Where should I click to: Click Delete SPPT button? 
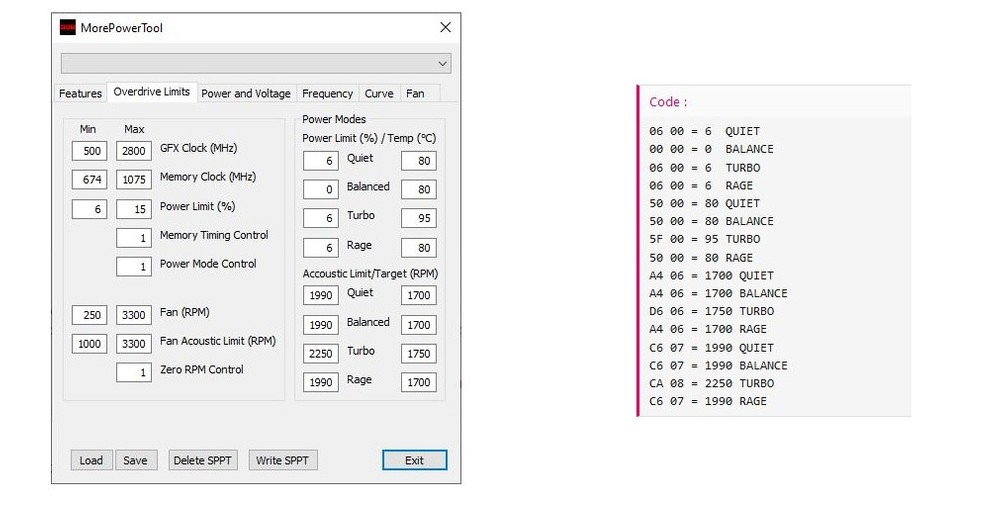point(202,460)
